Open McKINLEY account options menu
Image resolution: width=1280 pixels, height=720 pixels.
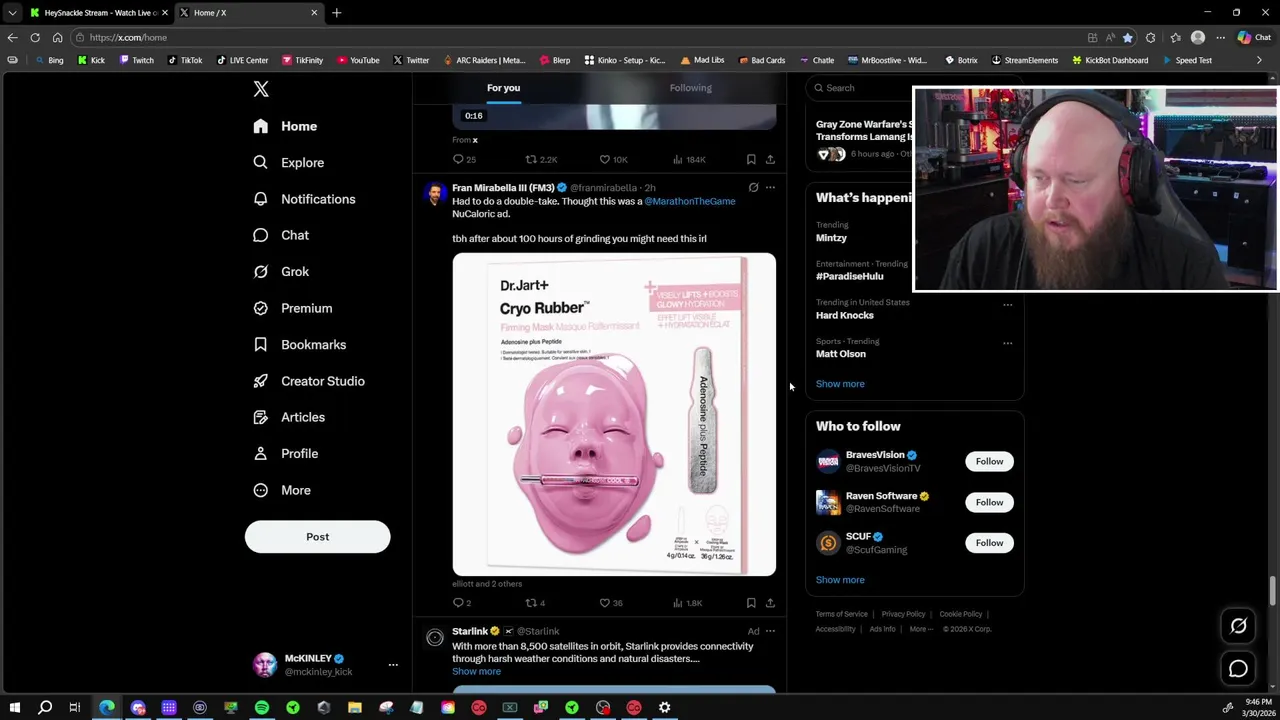pos(393,664)
